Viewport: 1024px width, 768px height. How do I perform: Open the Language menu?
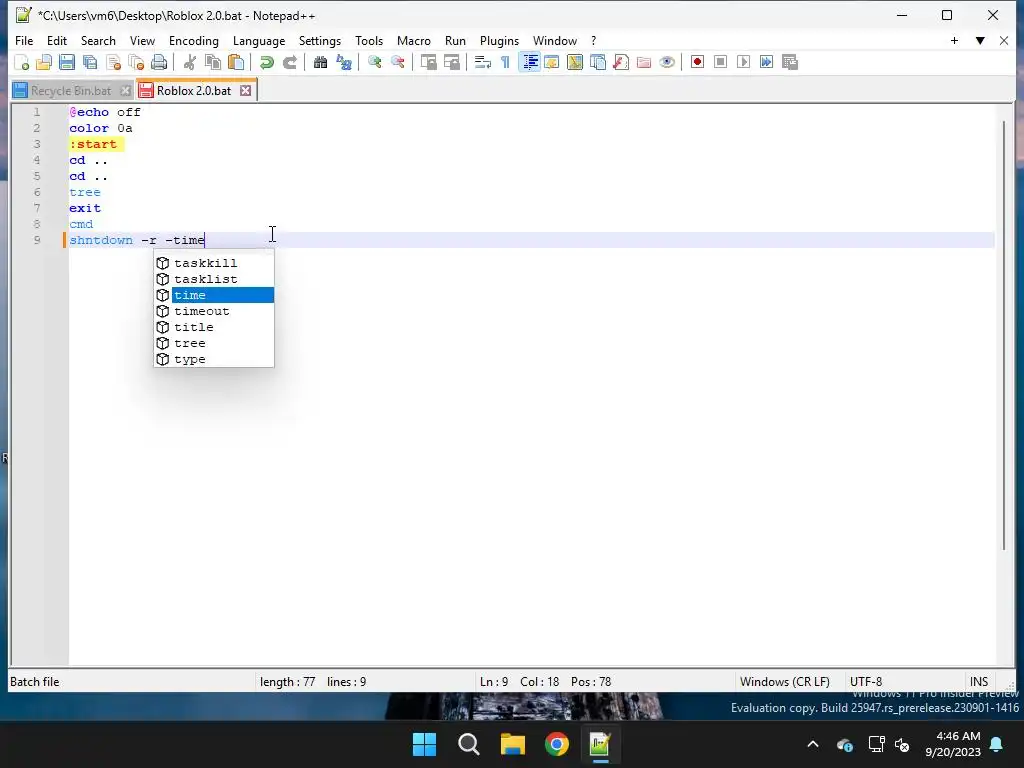pyautogui.click(x=259, y=40)
